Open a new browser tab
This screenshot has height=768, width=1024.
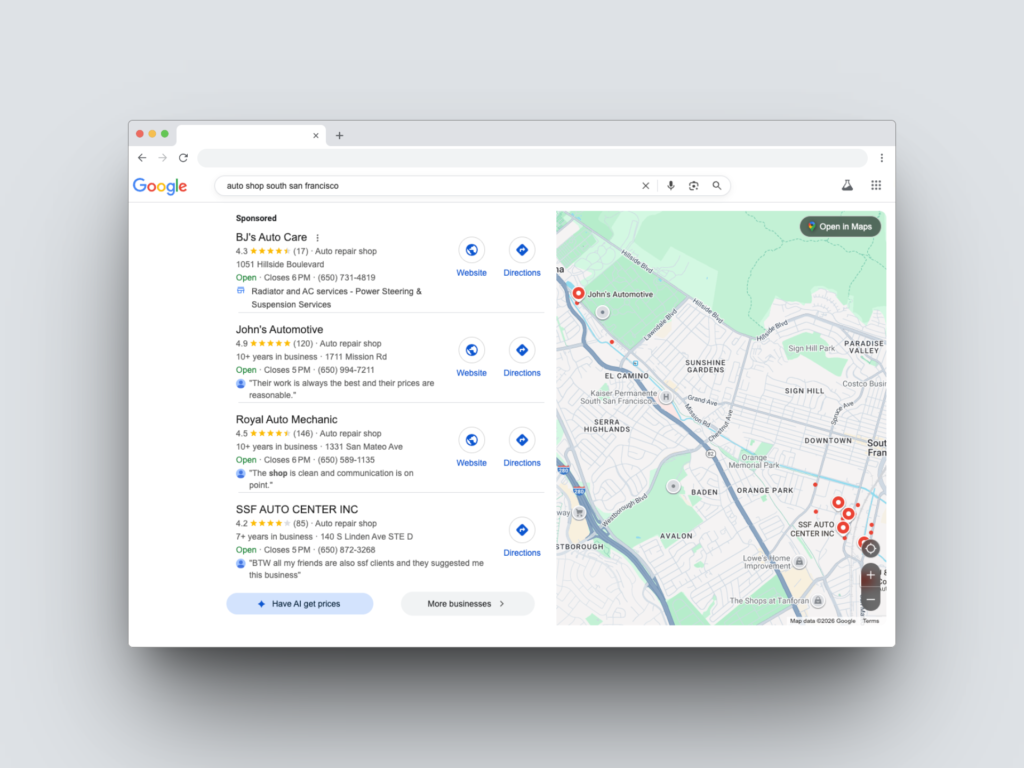pyautogui.click(x=340, y=134)
